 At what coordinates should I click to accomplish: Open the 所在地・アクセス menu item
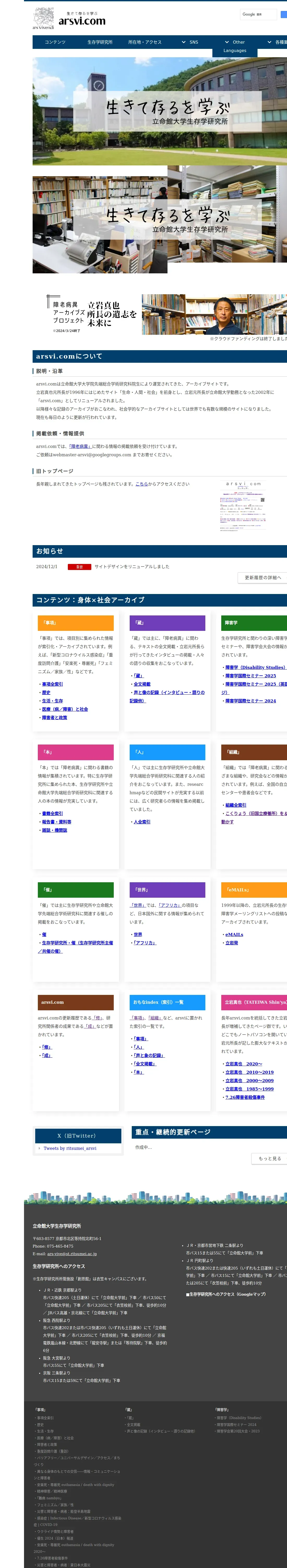click(145, 42)
